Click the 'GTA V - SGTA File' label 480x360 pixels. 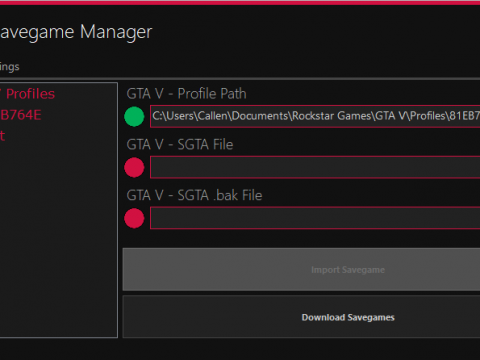tap(180, 145)
